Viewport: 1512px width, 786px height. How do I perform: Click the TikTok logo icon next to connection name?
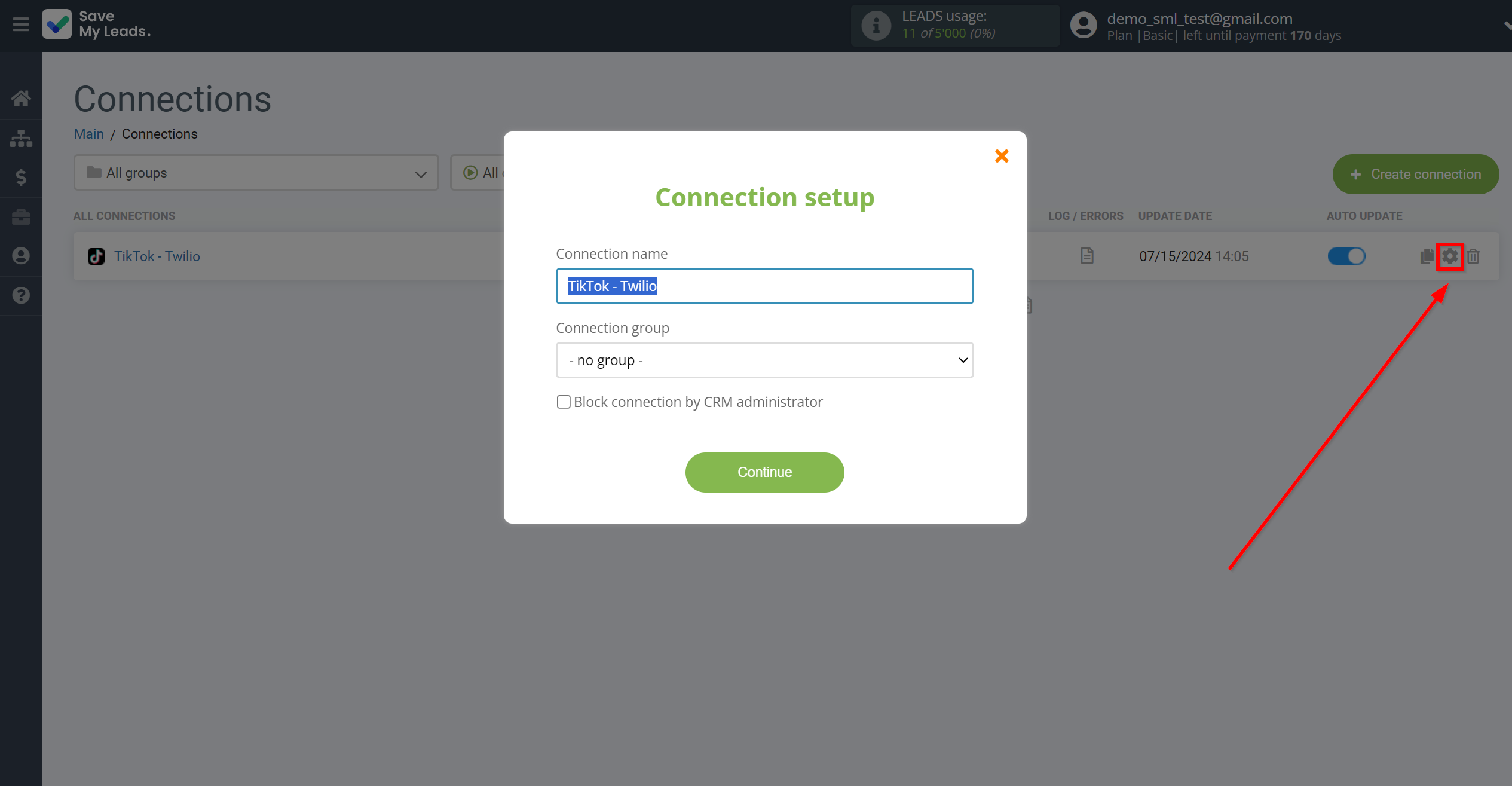[x=96, y=256]
